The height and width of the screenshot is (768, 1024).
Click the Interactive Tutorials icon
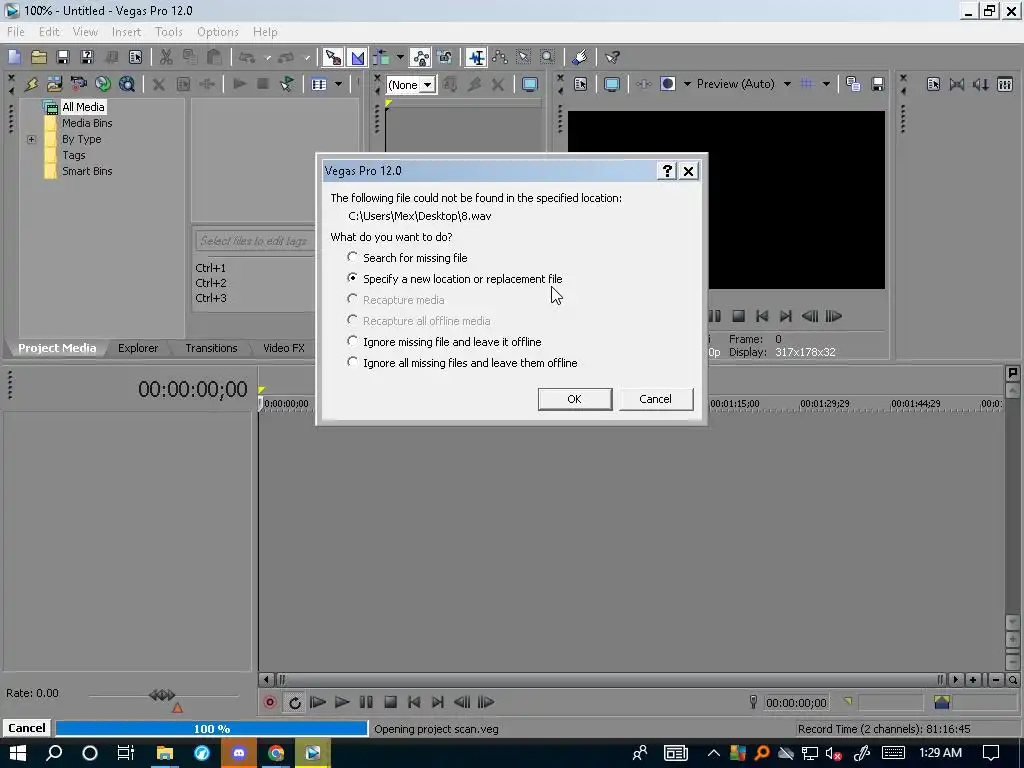[x=579, y=57]
